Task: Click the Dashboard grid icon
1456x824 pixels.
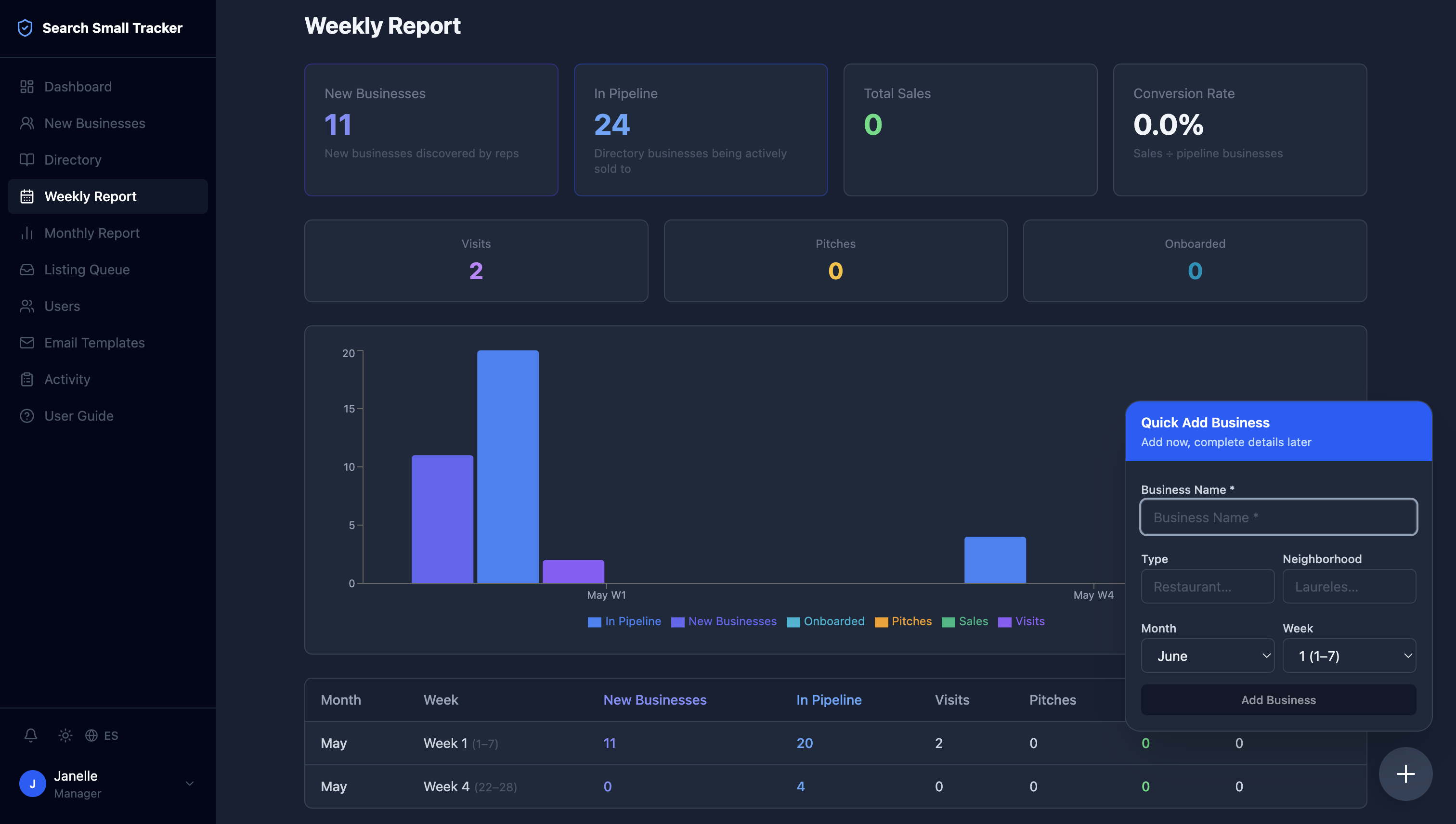Action: (x=26, y=87)
